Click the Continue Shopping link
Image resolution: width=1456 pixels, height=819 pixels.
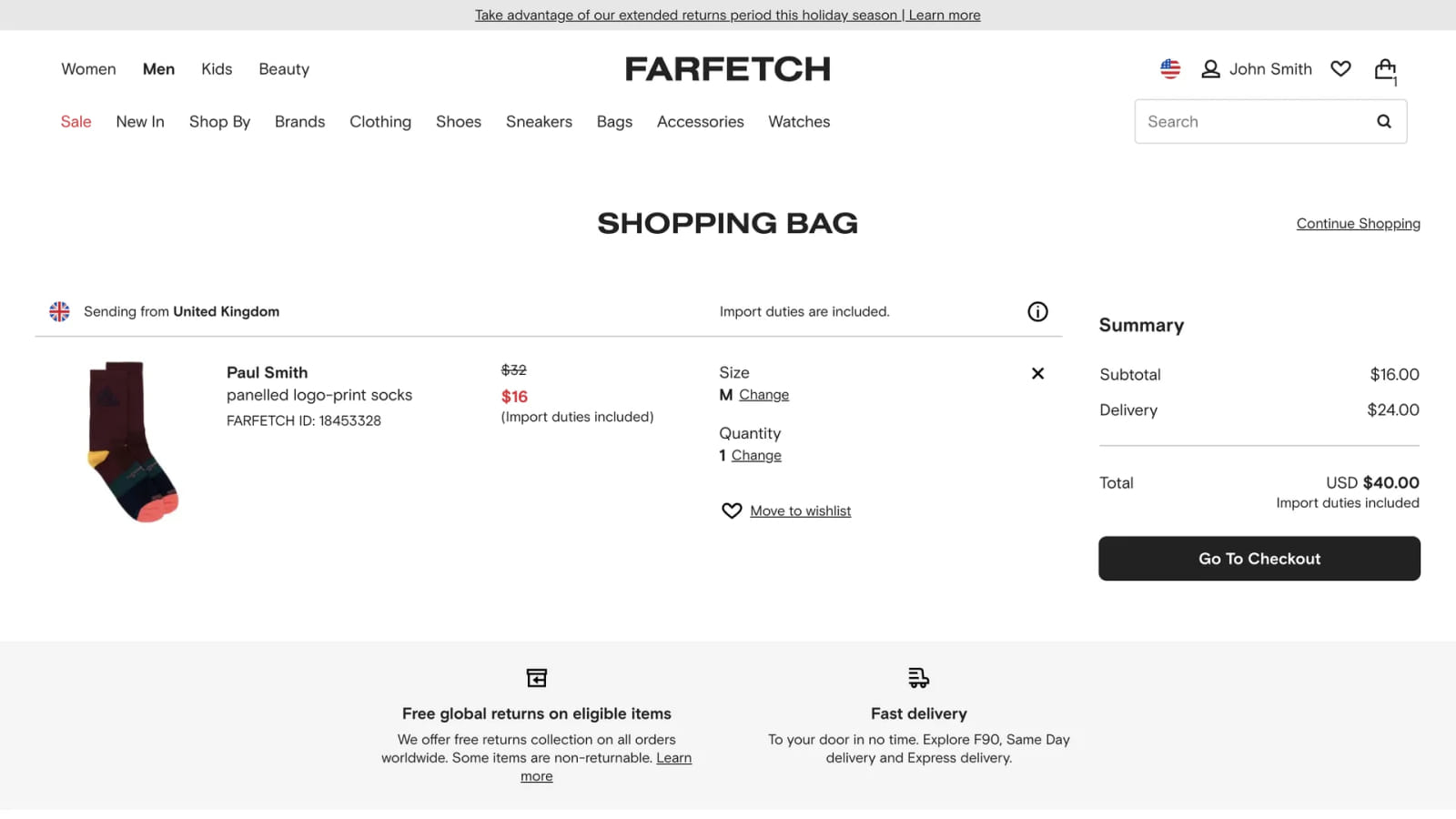pos(1358,223)
